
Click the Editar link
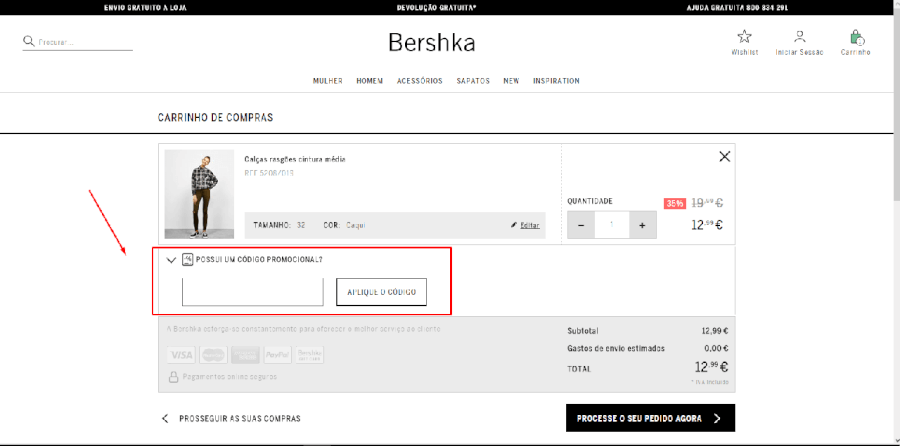[530, 226]
